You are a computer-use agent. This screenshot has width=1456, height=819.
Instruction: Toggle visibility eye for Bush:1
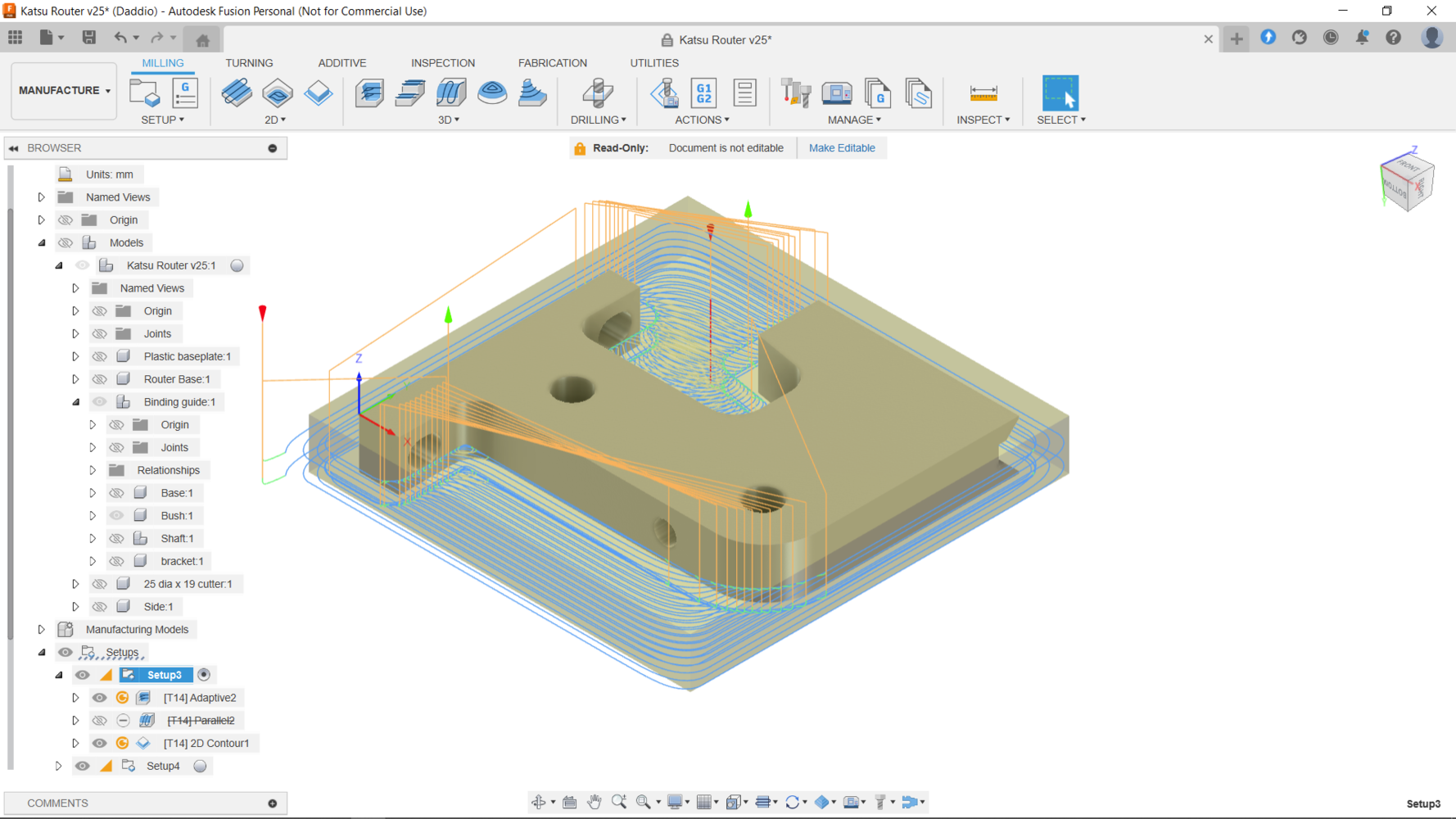point(116,516)
